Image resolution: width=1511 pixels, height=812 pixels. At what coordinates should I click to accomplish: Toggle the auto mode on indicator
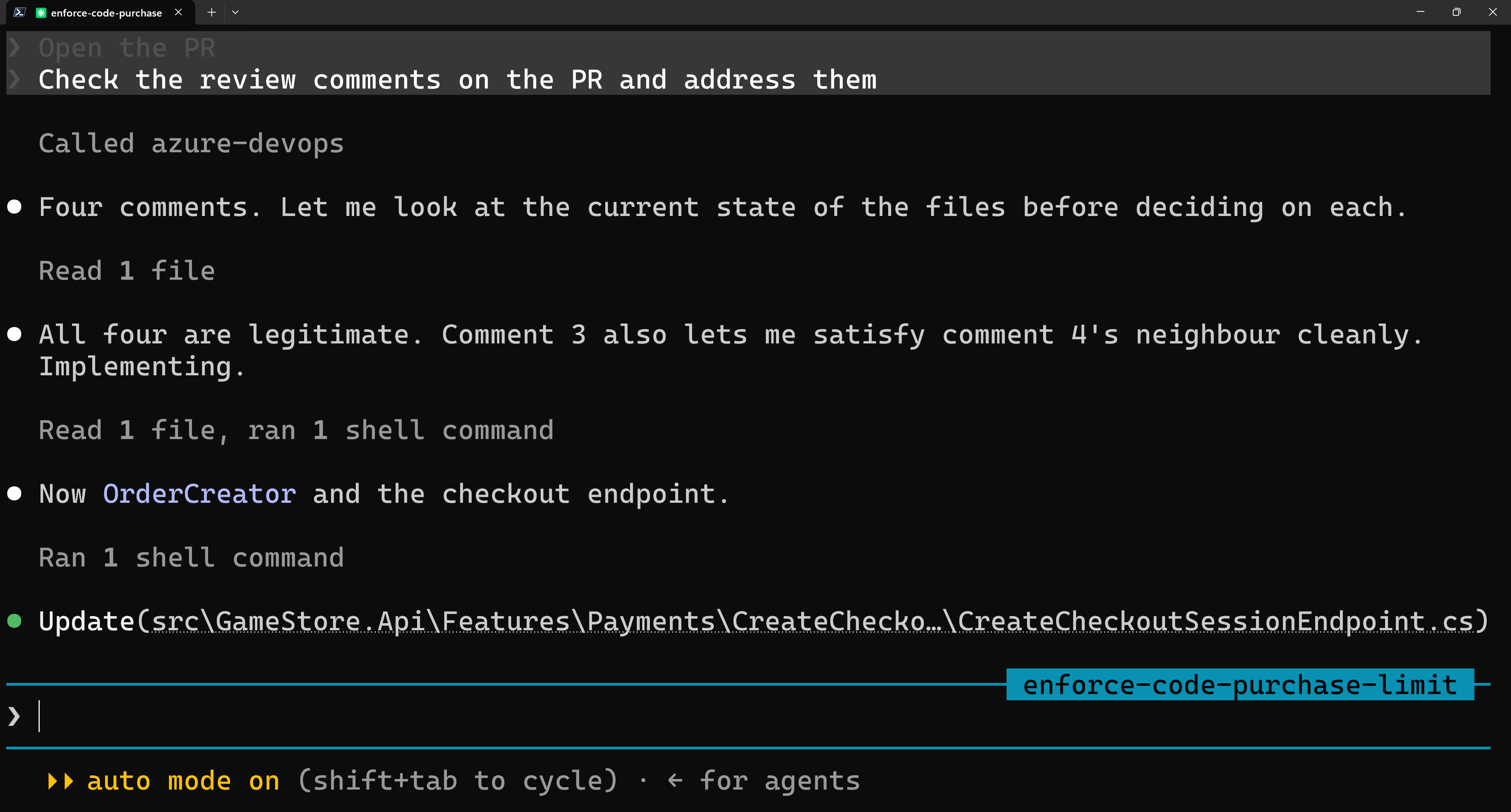[x=183, y=781]
